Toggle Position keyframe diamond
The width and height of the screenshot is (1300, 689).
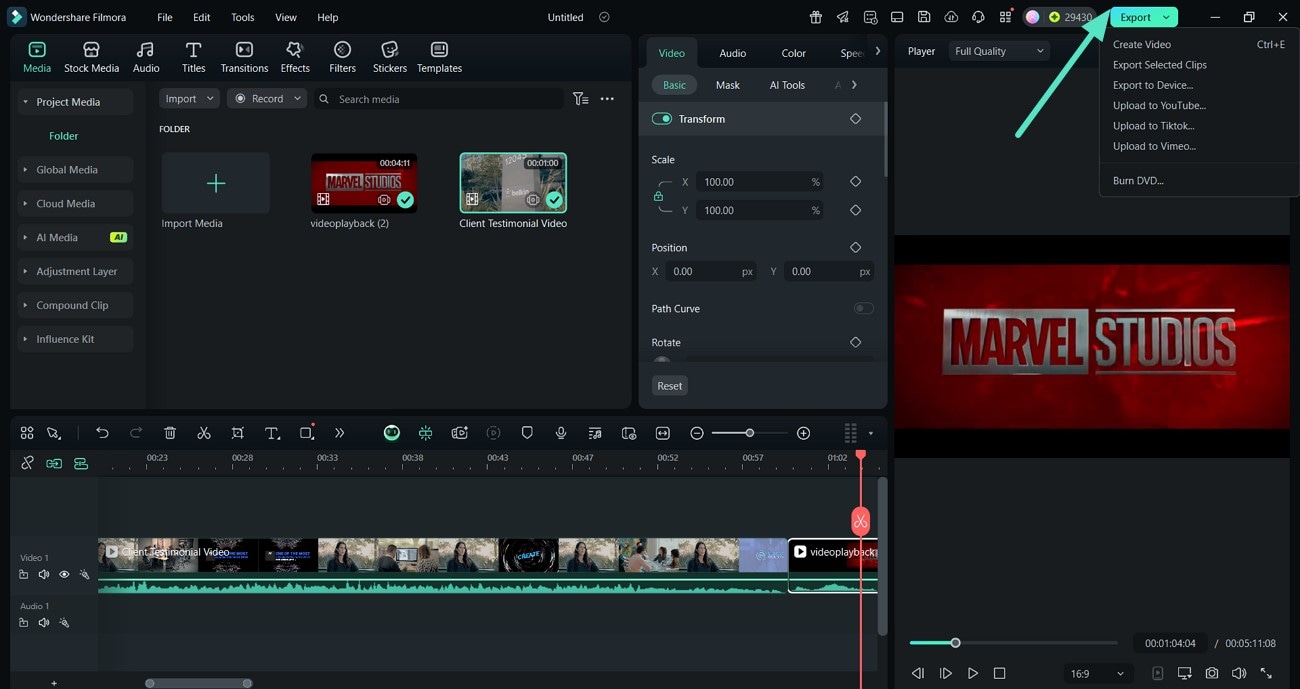(855, 247)
